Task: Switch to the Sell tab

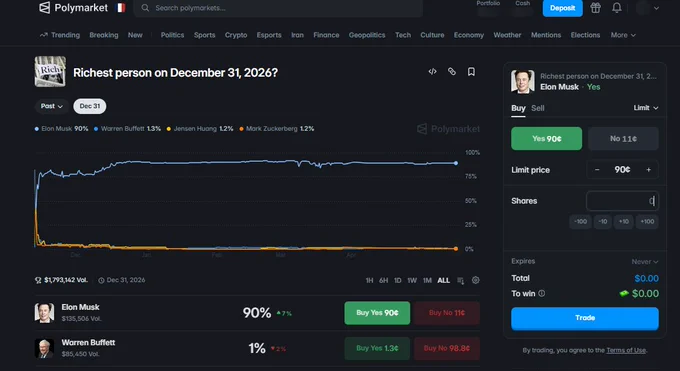Action: pyautogui.click(x=538, y=108)
